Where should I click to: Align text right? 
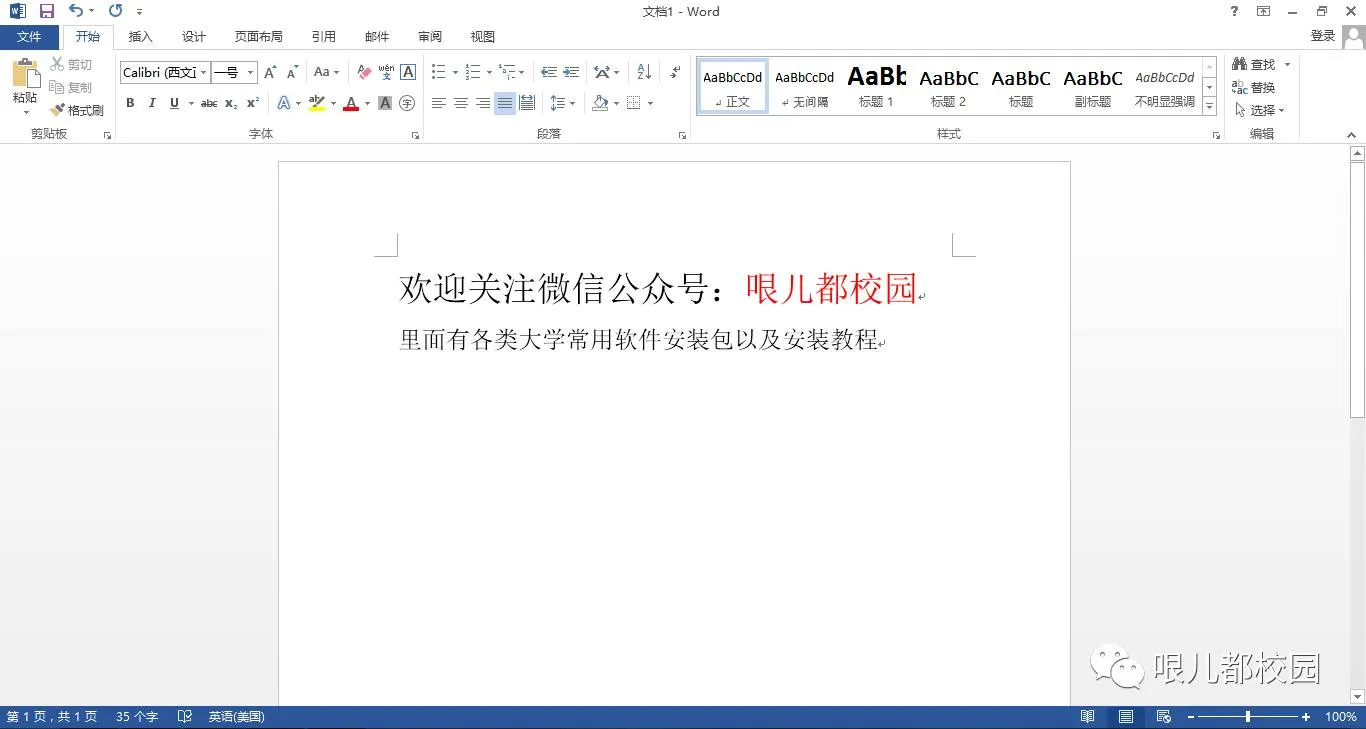click(483, 103)
